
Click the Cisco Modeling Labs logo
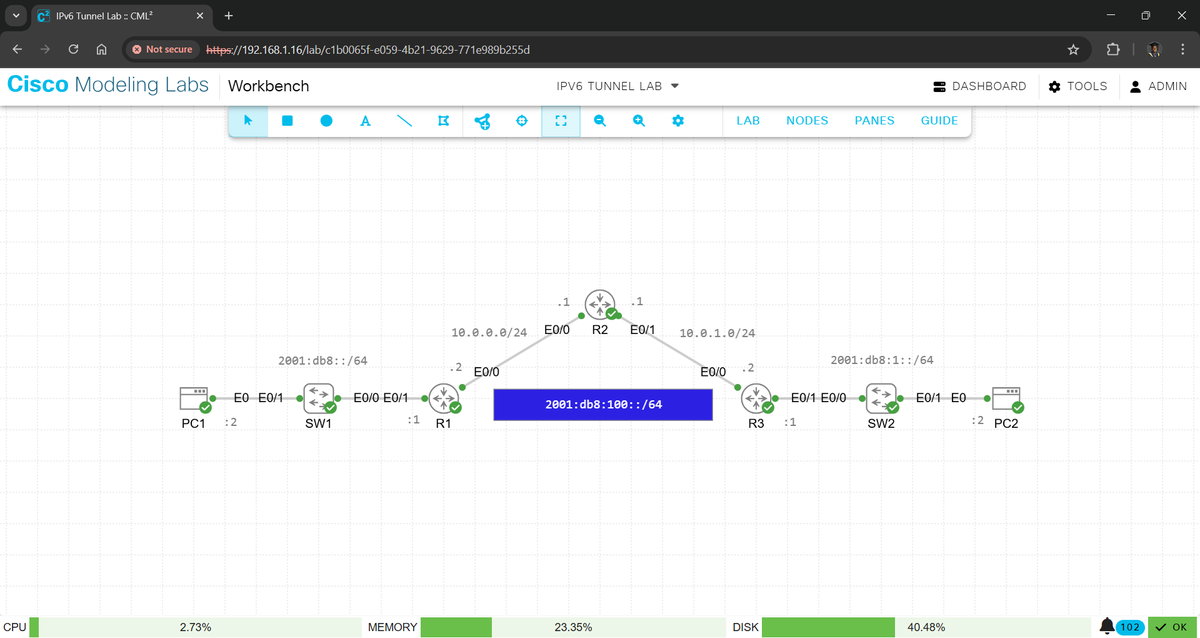[x=108, y=85]
